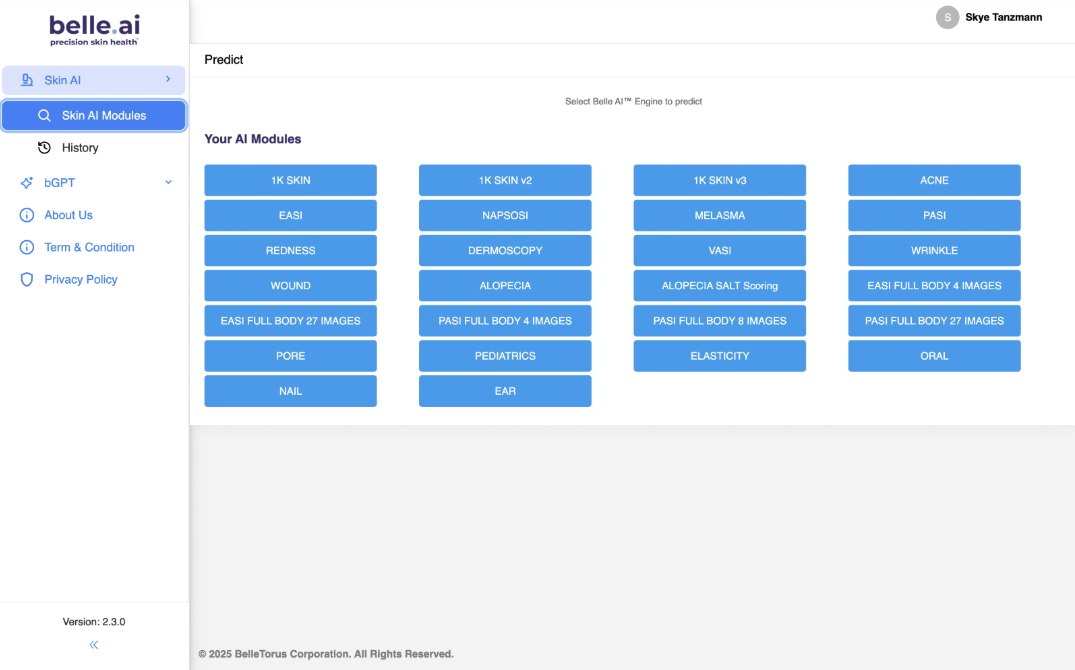Select the 1K SKIN v3 module

click(x=719, y=181)
